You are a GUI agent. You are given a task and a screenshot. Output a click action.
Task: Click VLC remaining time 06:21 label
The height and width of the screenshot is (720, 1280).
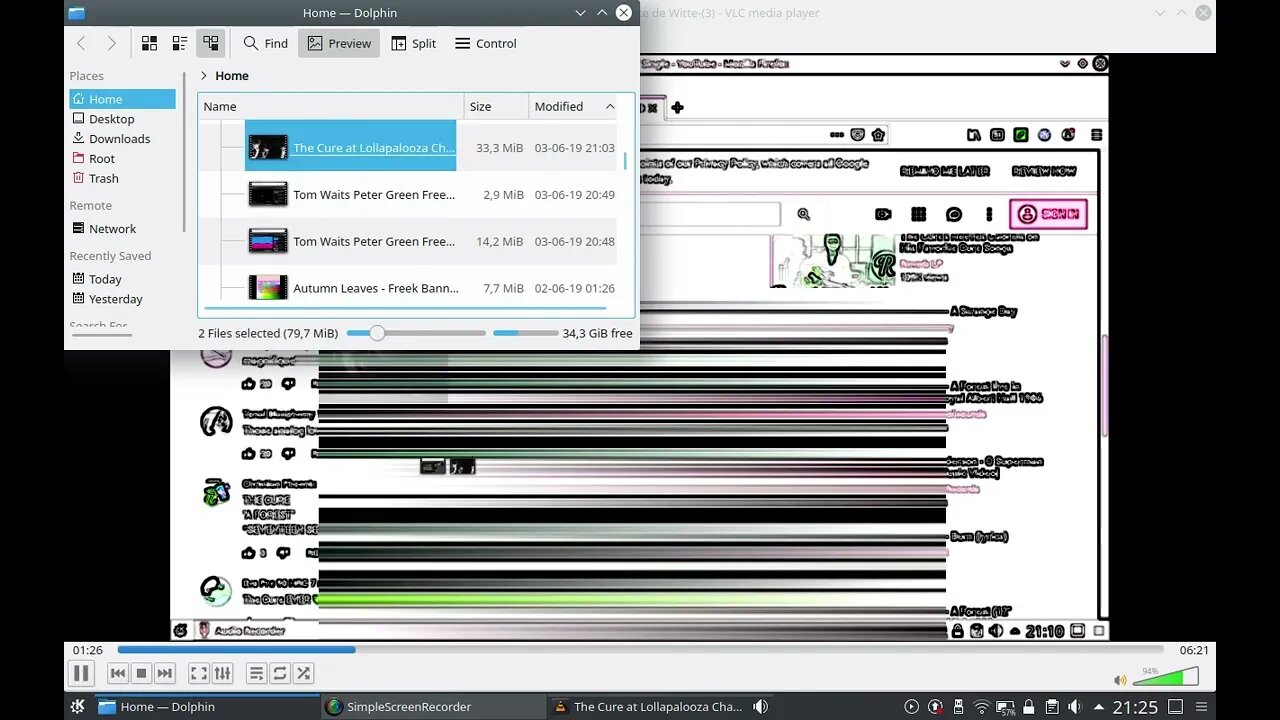tap(1194, 650)
